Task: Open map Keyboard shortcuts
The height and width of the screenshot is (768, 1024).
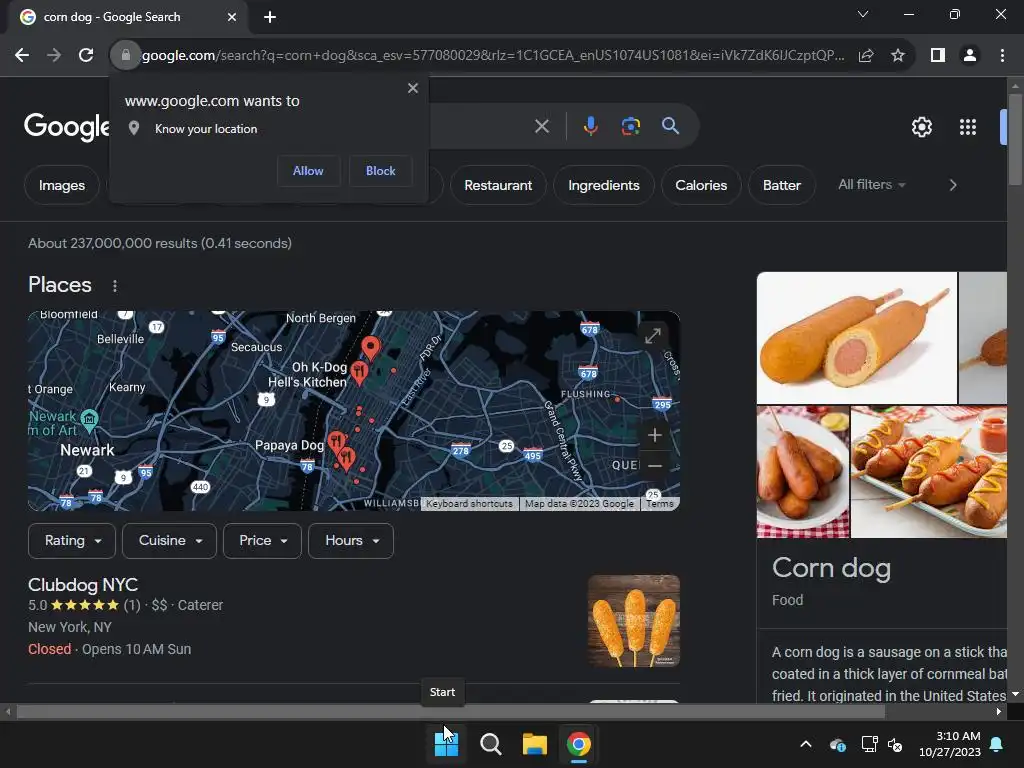Action: click(469, 504)
